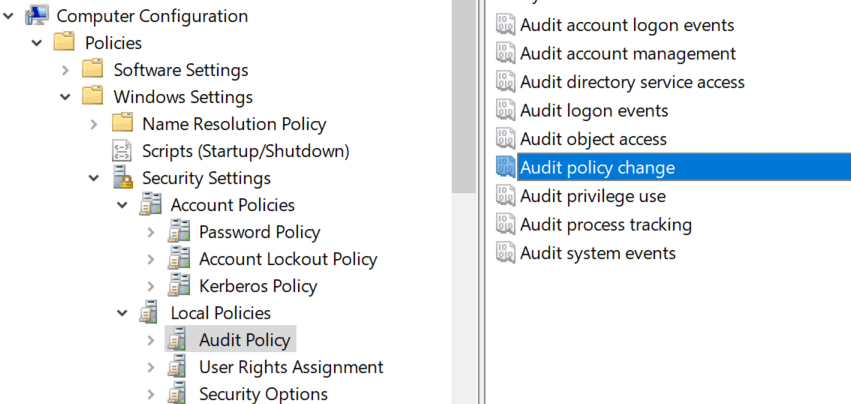Expand the User Rights Assignment node
The width and height of the screenshot is (851, 404).
151,368
